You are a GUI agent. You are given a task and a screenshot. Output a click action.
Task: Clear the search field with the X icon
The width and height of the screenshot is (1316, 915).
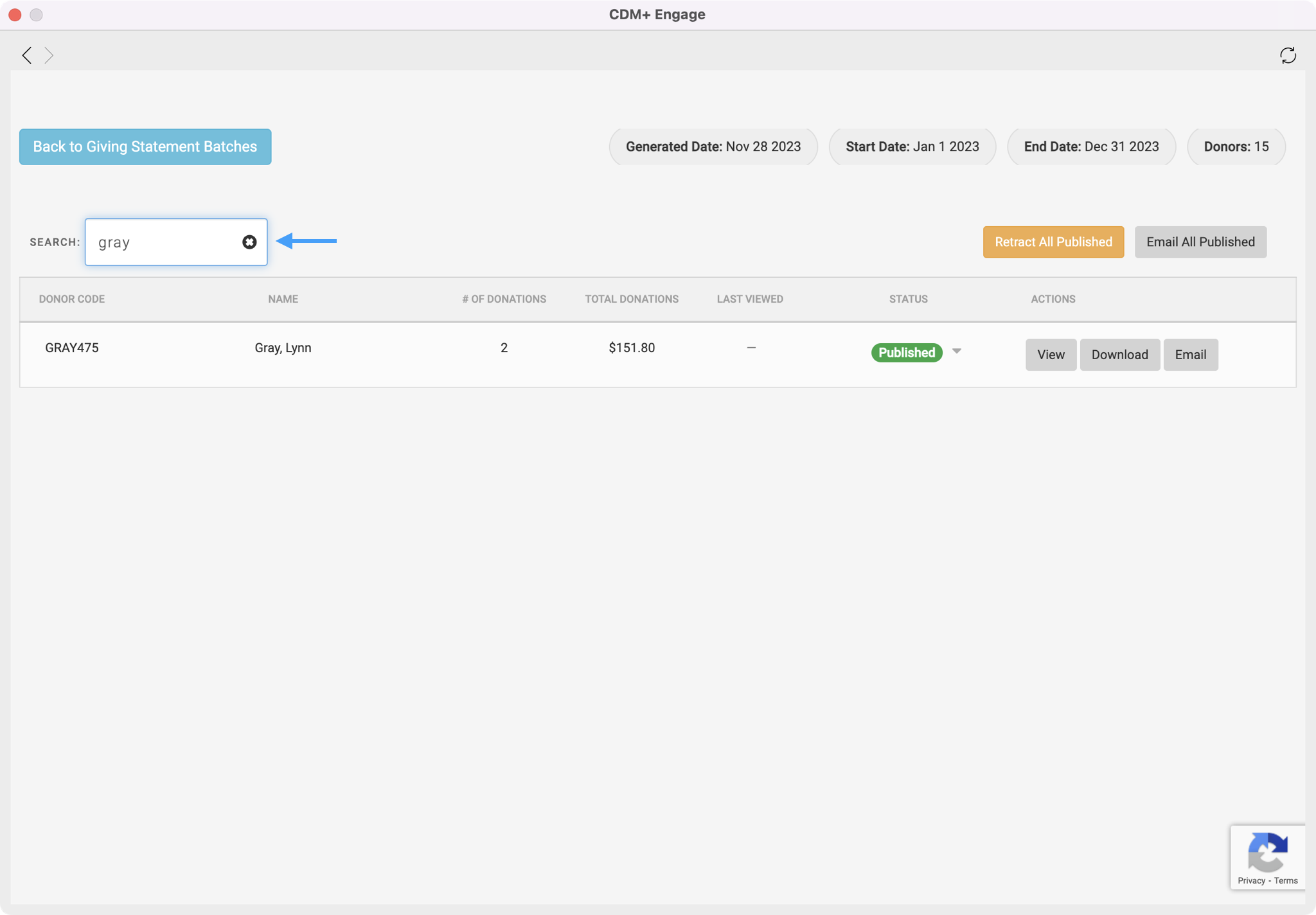point(249,242)
